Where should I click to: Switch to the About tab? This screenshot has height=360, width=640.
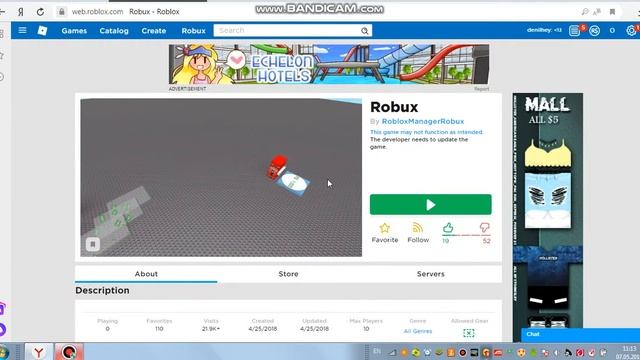[146, 274]
